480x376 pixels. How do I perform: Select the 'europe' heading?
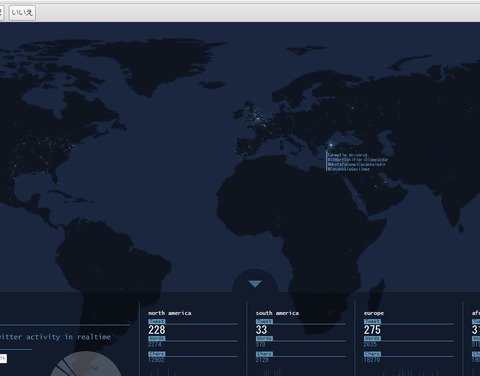[x=374, y=313]
